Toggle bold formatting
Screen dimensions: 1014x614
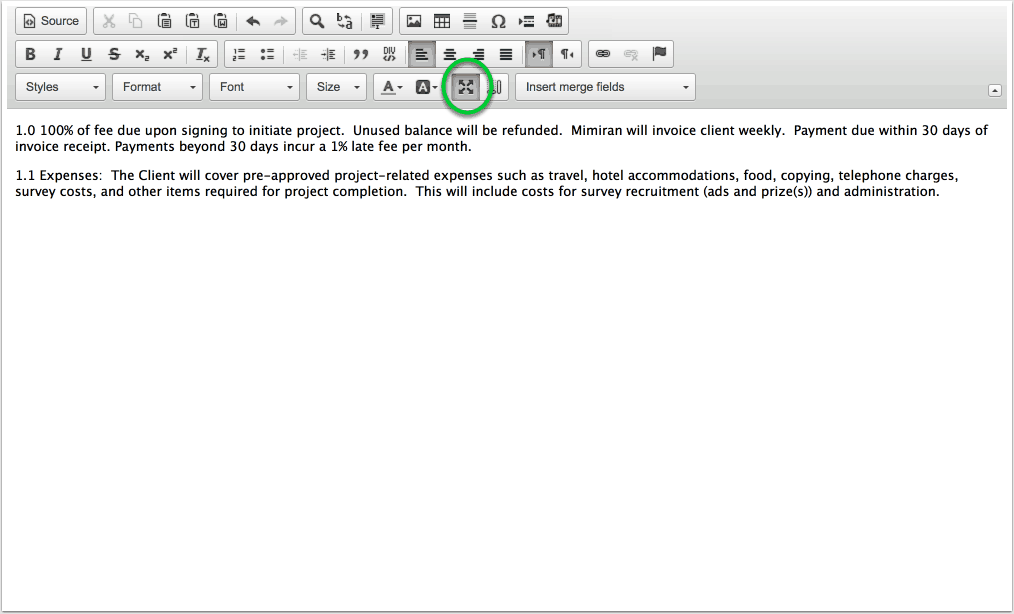30,54
